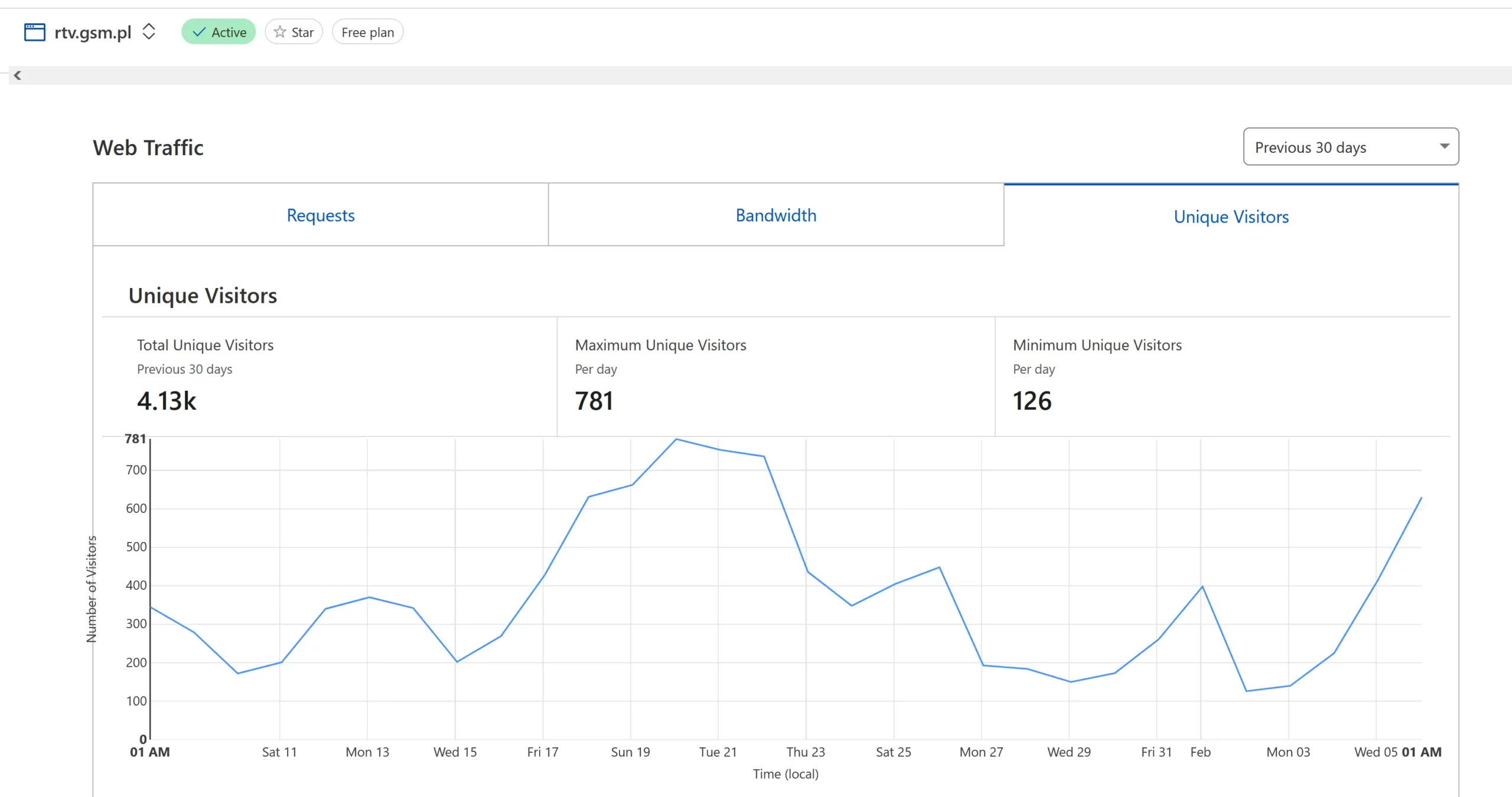
Task: Click the chart peak at 781 visitors
Action: coord(676,439)
